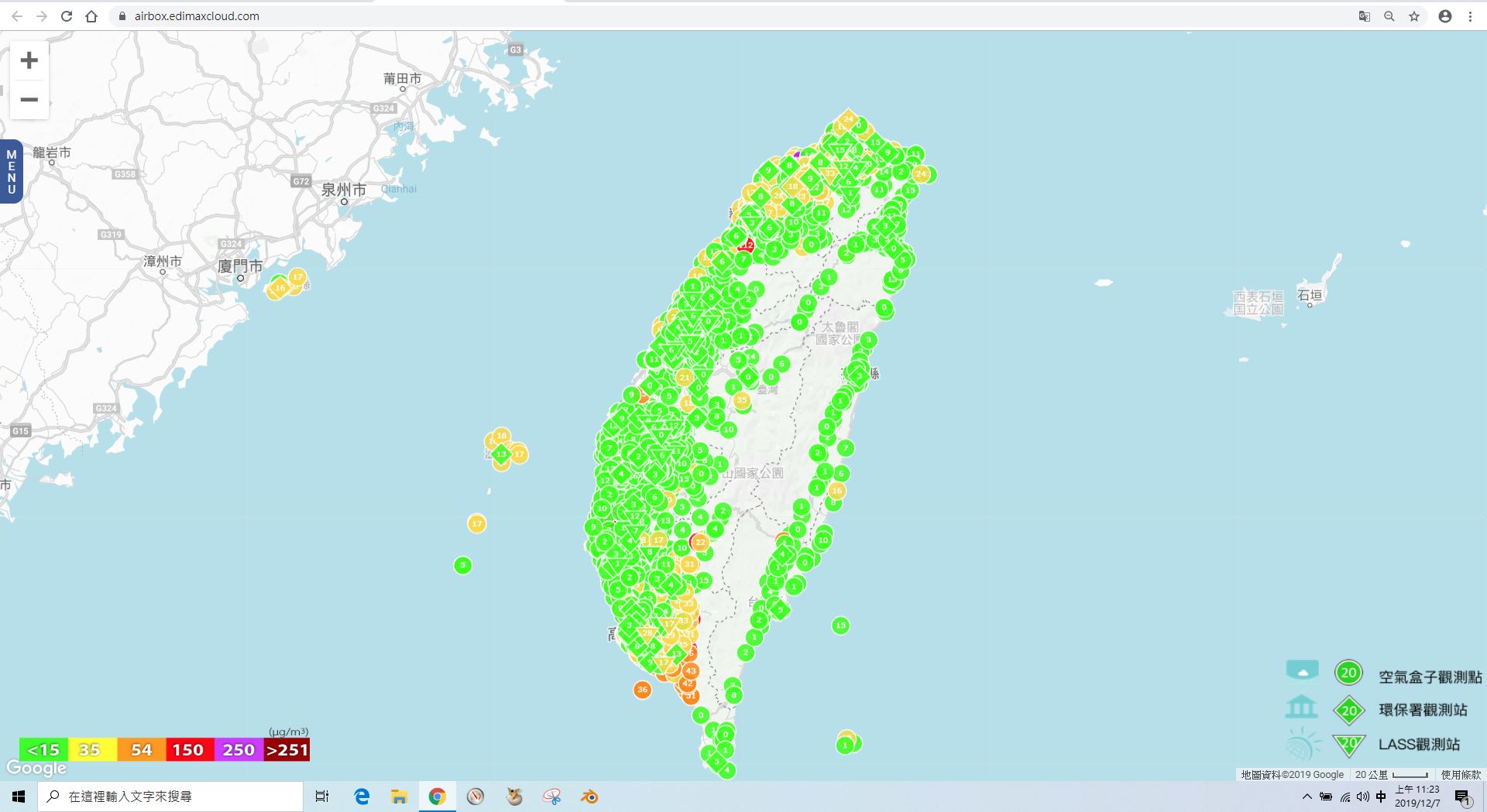This screenshot has width=1487, height=812.
Task: Open Blender from the taskbar
Action: point(589,797)
